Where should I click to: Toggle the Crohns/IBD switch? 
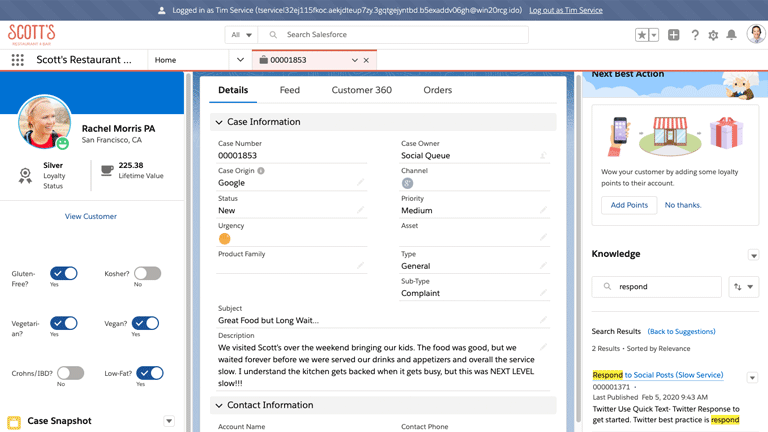[x=71, y=373]
